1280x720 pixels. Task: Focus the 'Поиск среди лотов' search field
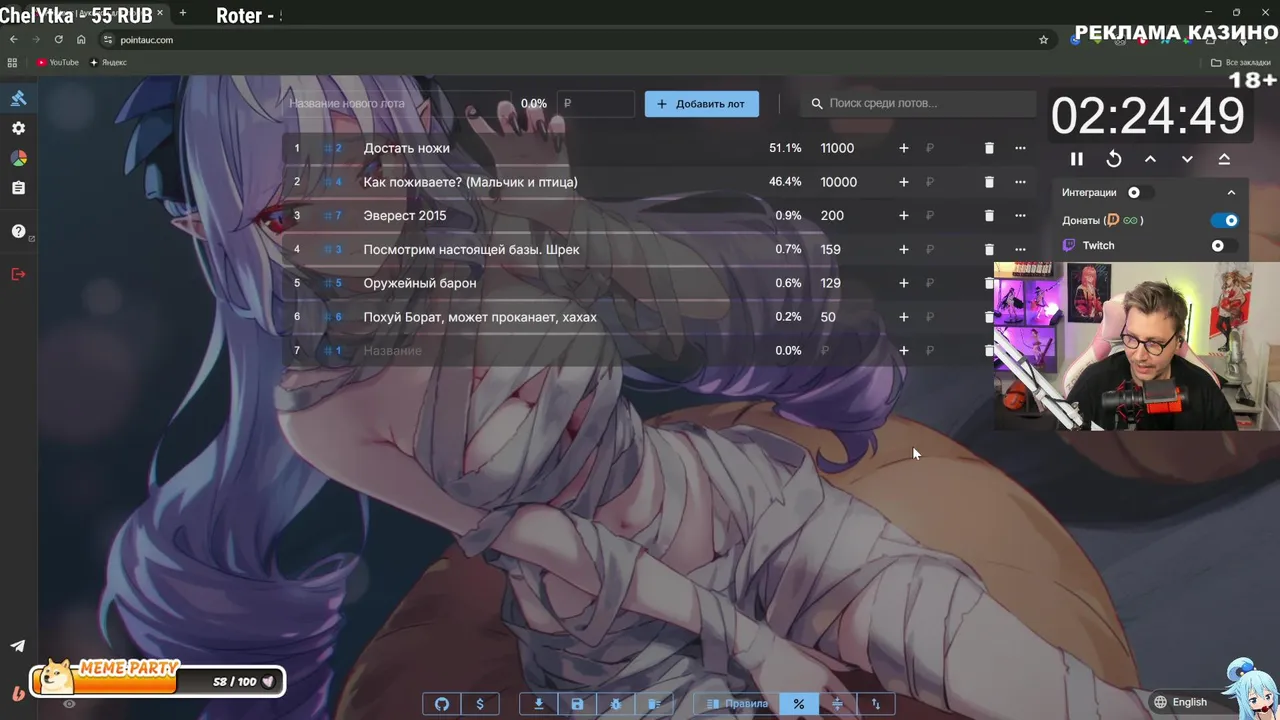coord(918,103)
